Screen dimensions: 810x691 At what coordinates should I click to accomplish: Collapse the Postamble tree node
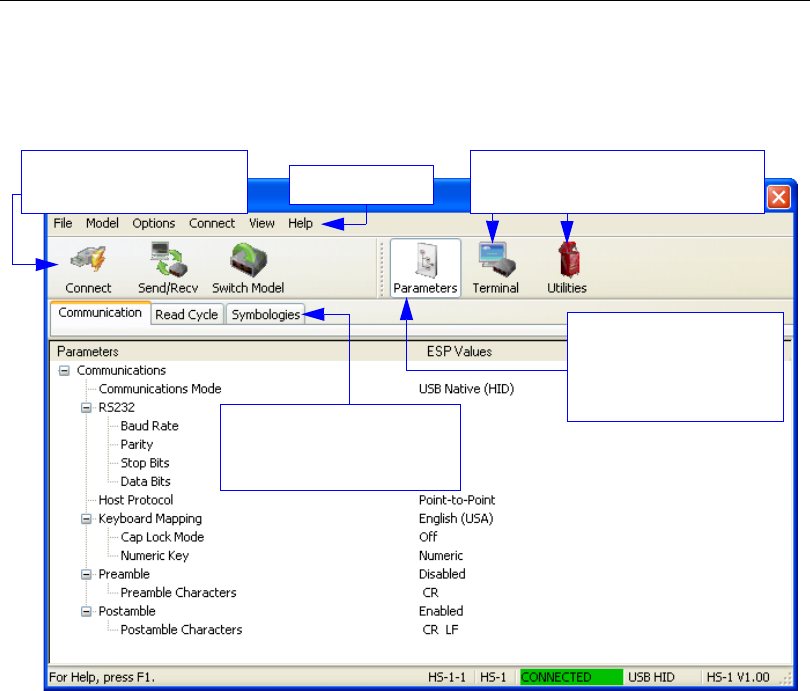(86, 611)
